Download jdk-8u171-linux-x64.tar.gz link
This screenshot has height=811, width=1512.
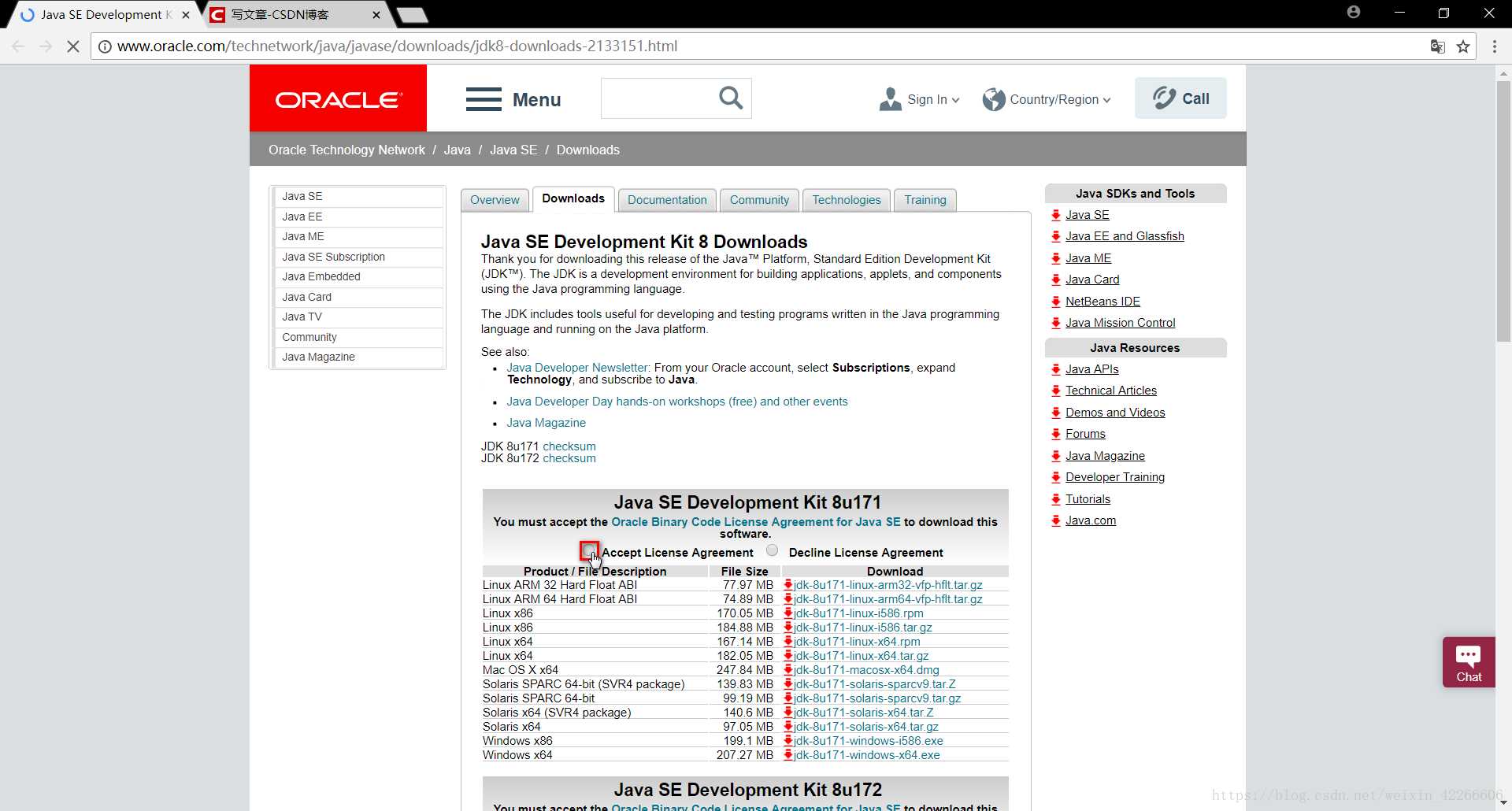pos(861,656)
